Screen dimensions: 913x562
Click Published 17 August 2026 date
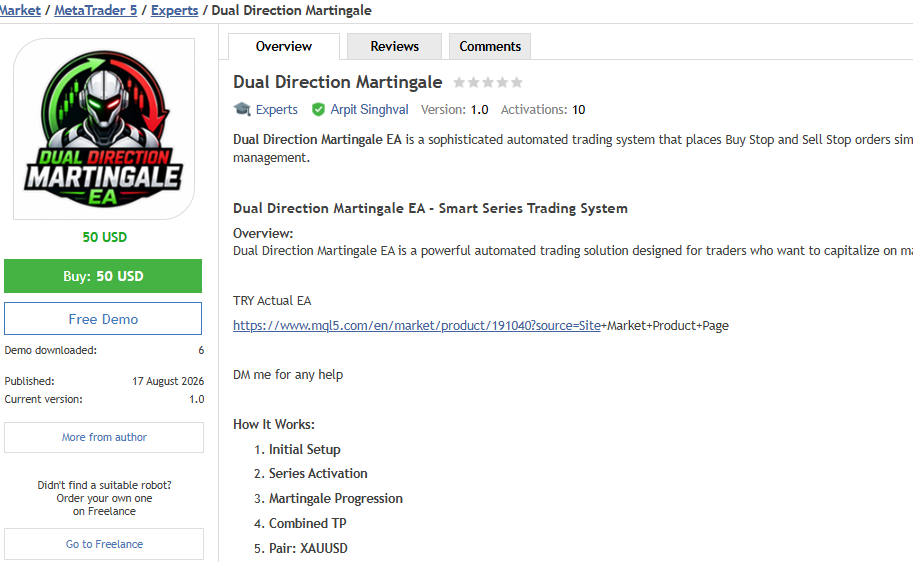point(168,381)
